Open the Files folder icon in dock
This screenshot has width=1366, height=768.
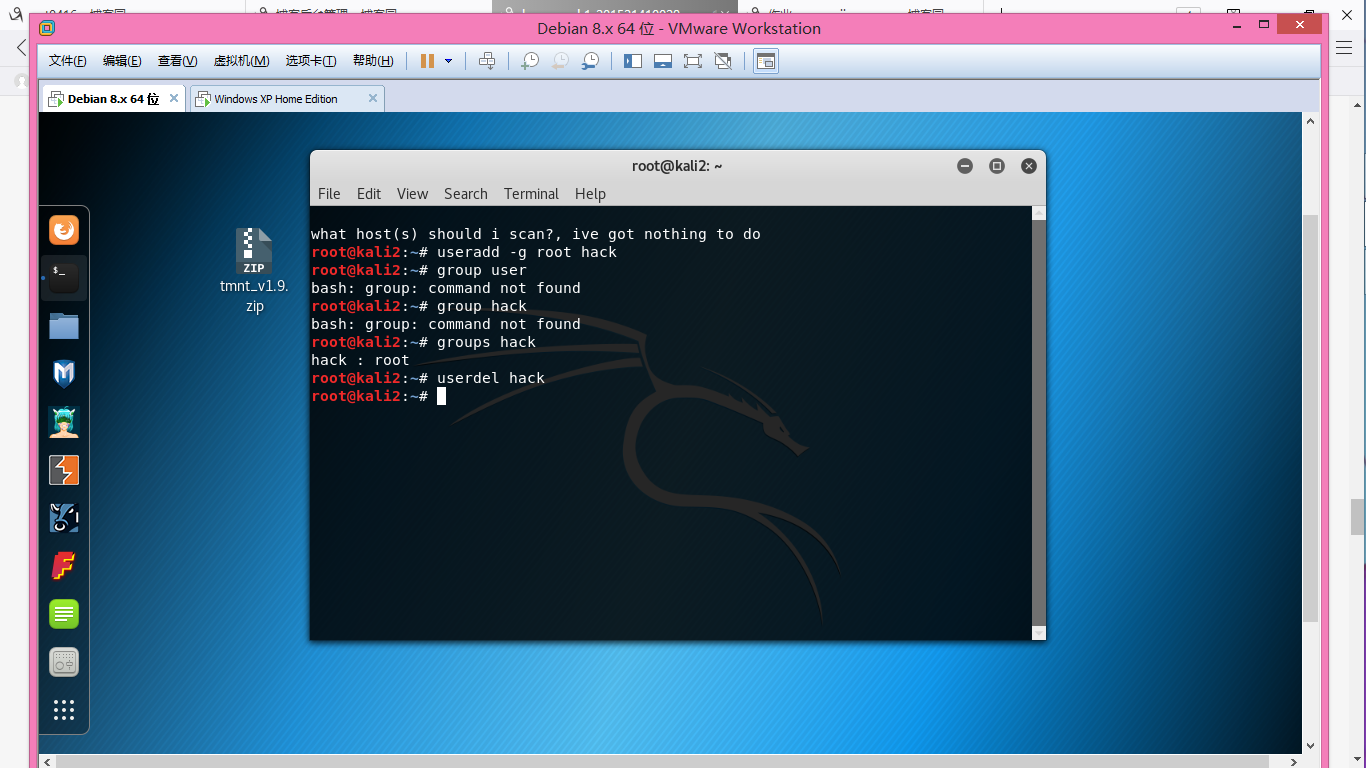pyautogui.click(x=64, y=326)
